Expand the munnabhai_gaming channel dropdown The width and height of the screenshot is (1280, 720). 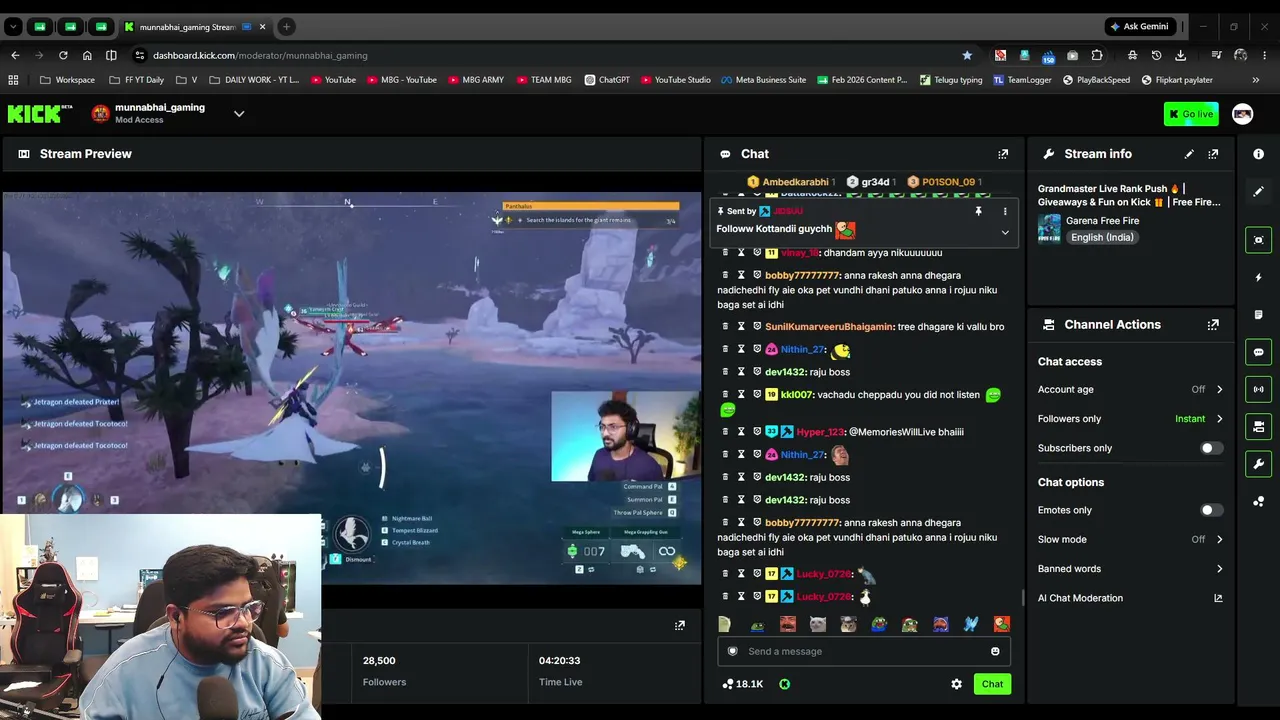pyautogui.click(x=239, y=114)
